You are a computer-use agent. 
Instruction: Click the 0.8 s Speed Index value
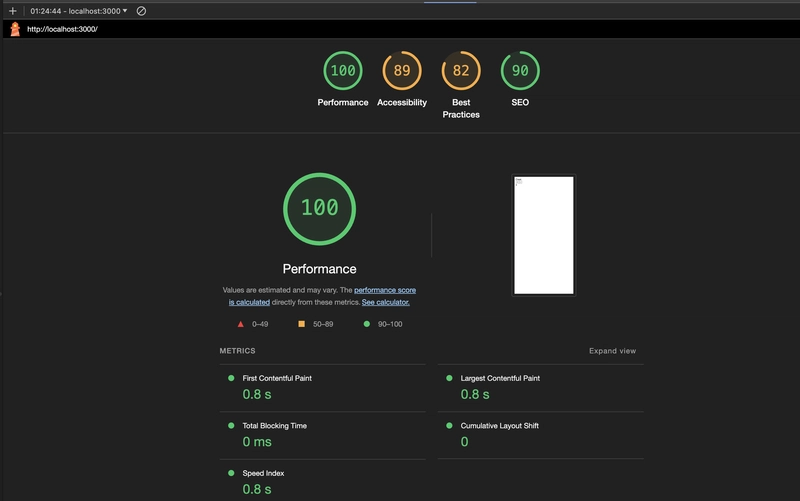257,489
